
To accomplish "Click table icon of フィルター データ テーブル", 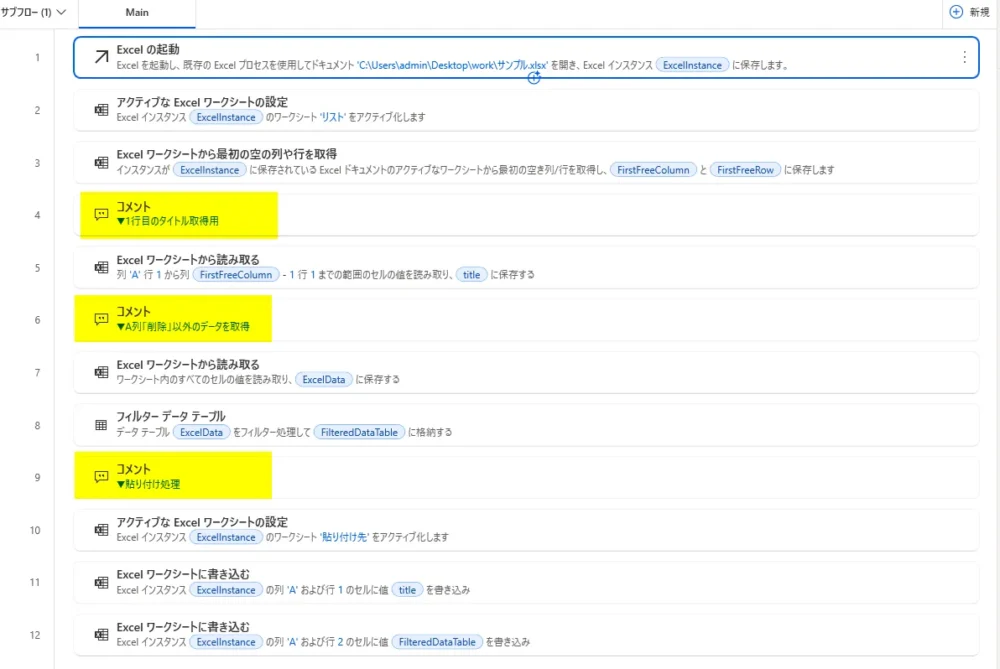I will (x=101, y=425).
